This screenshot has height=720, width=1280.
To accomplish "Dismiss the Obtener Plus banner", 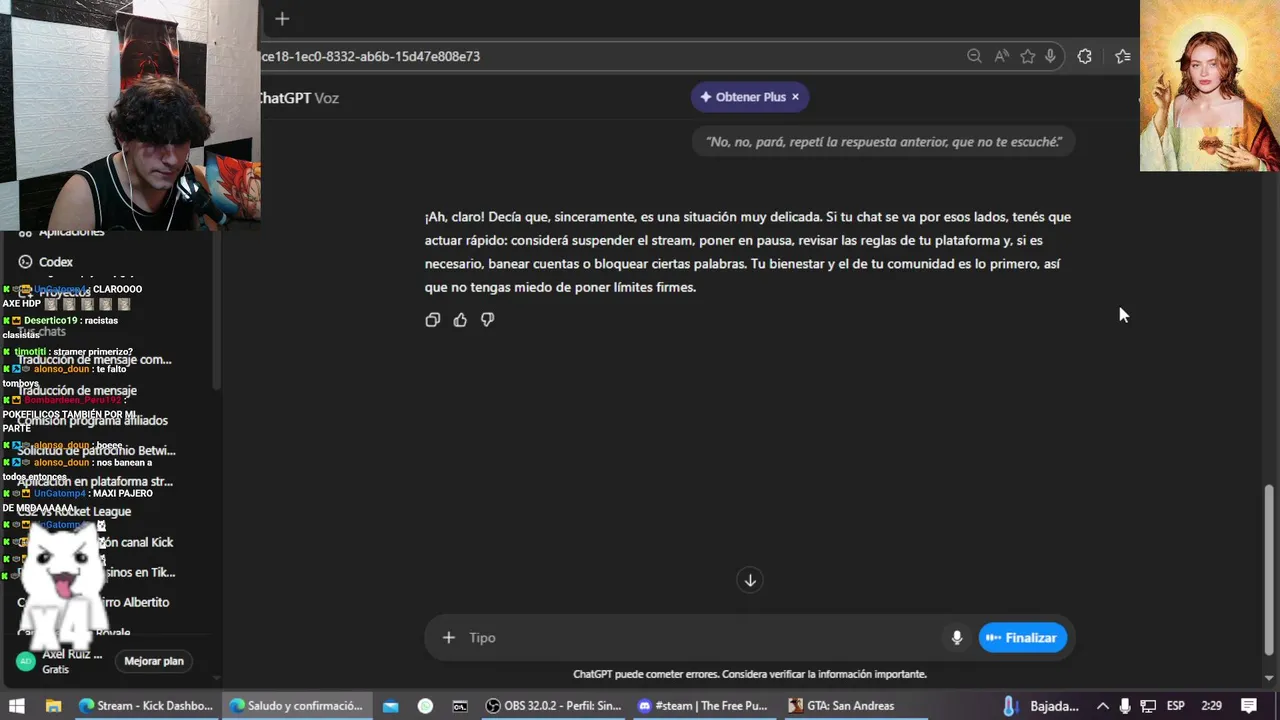I will 795,97.
